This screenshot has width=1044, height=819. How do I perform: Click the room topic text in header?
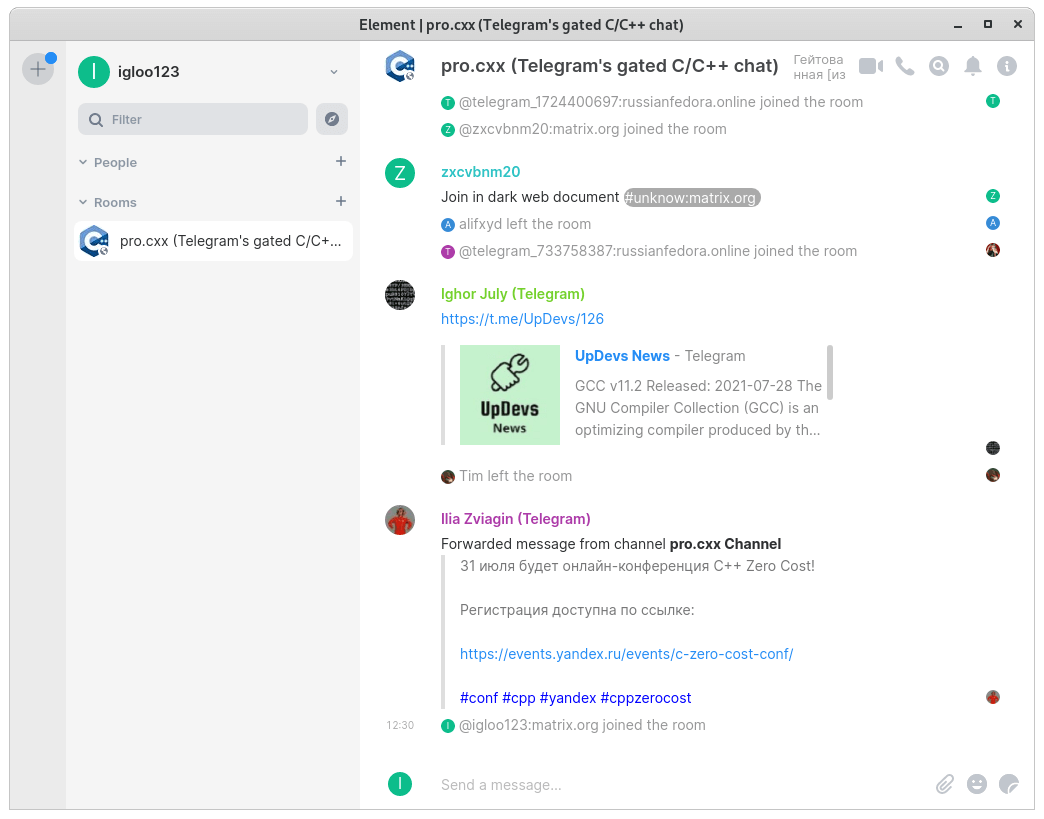[819, 67]
